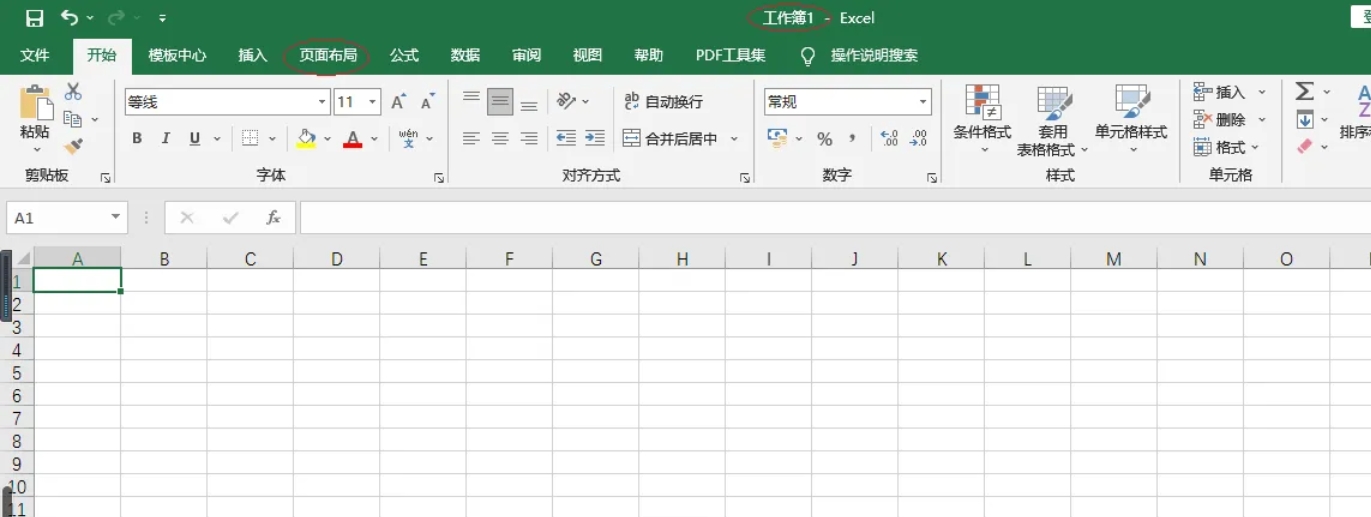
Task: Set vertical middle alignment
Action: [x=500, y=102]
